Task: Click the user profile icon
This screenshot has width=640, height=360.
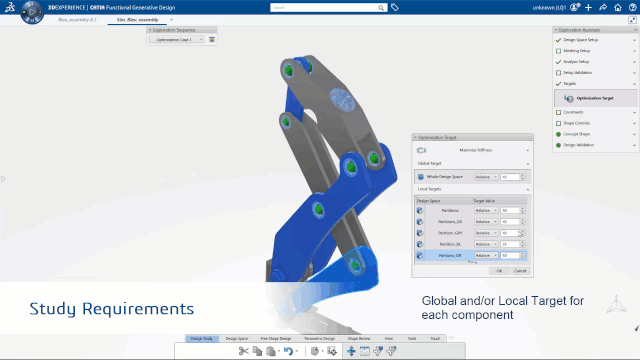Action: point(575,7)
